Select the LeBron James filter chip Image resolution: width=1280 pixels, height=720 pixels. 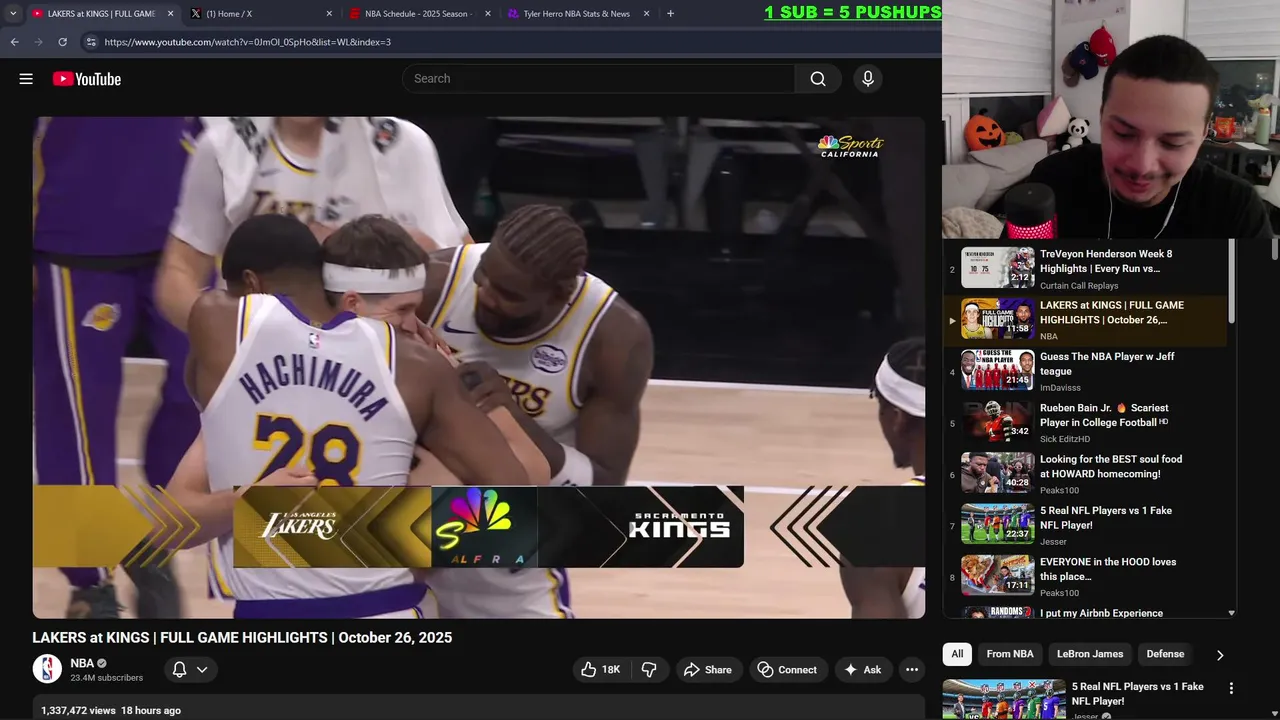pyautogui.click(x=1090, y=654)
